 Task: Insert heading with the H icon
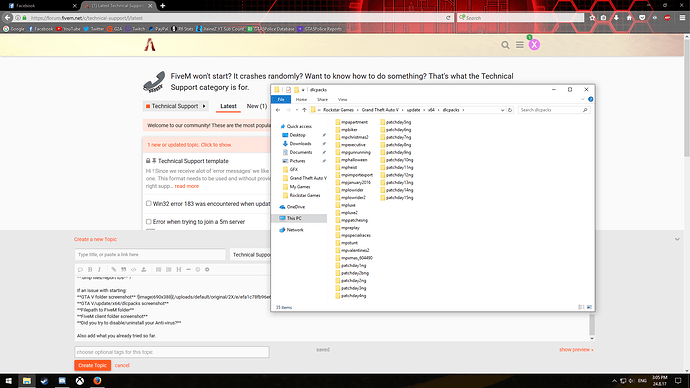coord(179,269)
